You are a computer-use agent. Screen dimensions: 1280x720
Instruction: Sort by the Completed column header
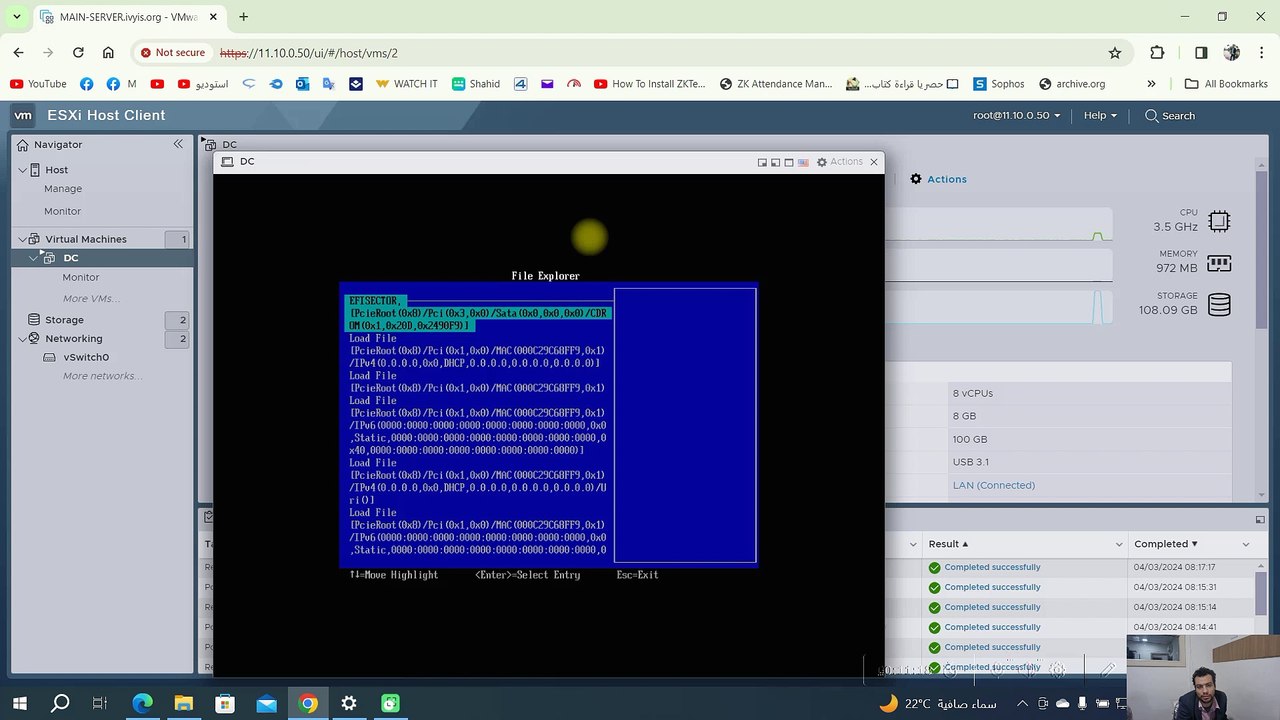click(x=1166, y=544)
